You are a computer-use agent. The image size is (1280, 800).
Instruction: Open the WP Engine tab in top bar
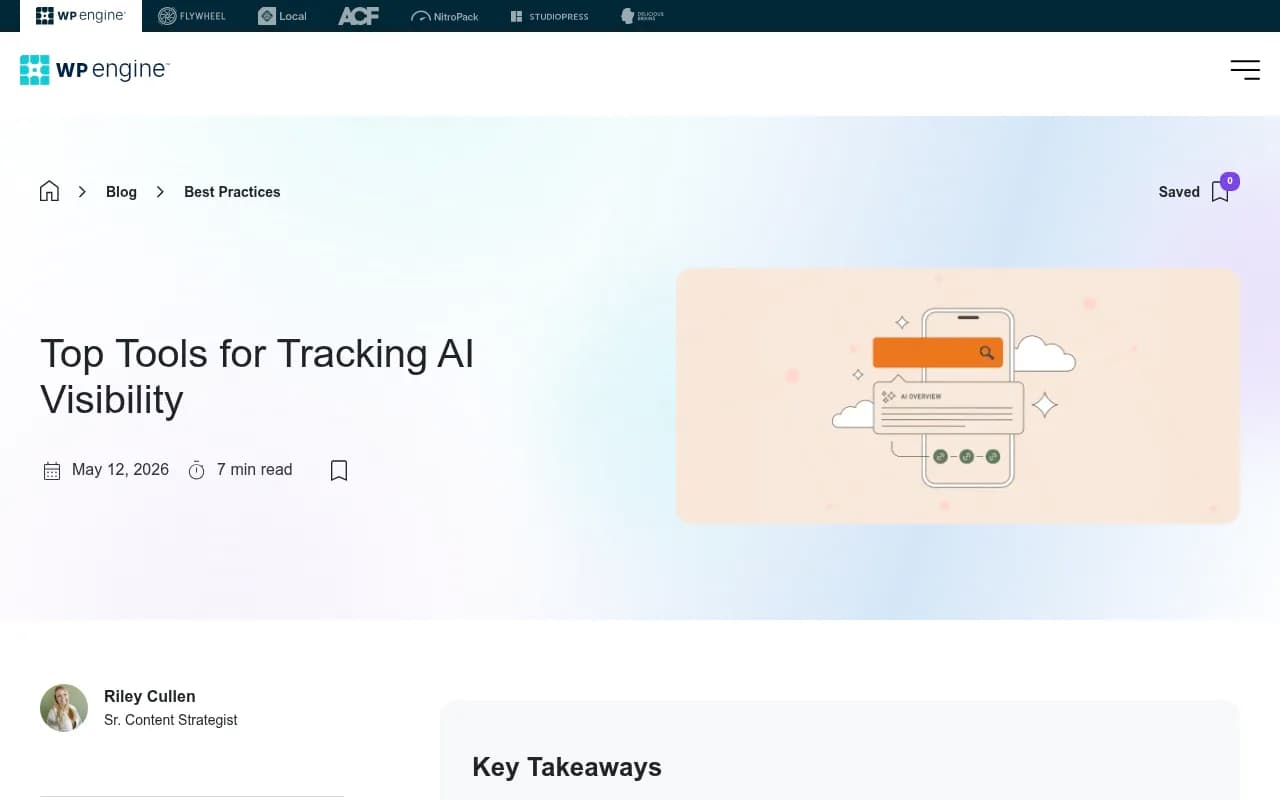point(81,16)
